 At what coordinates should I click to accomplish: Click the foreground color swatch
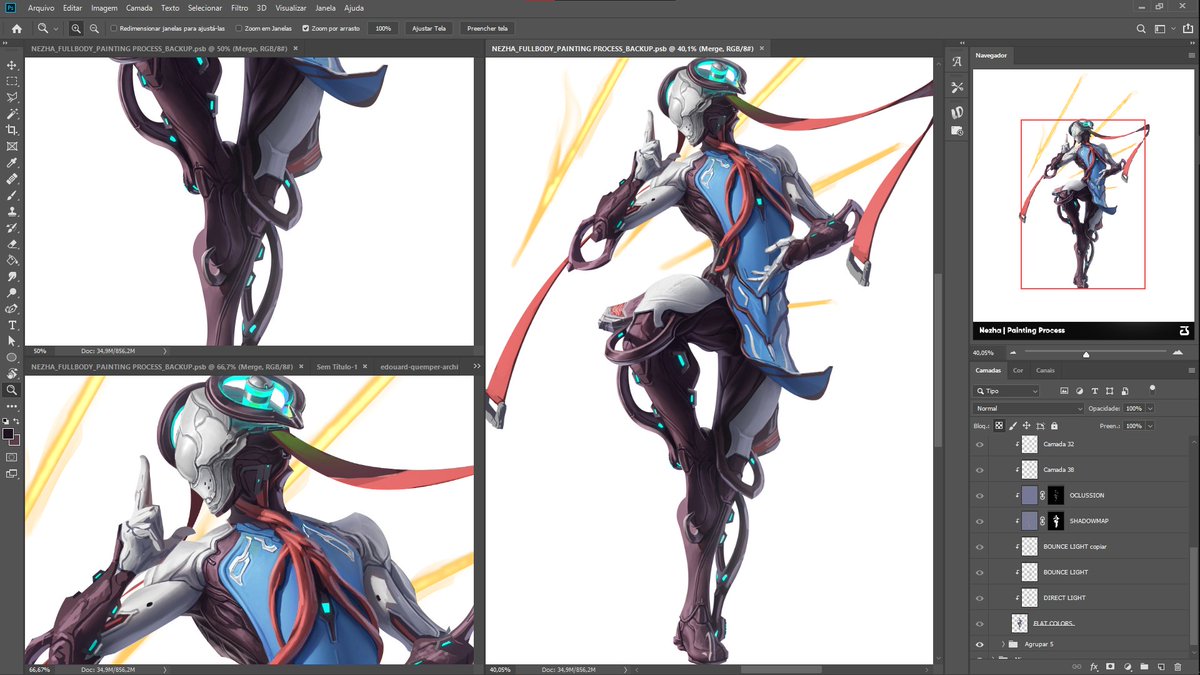click(x=9, y=434)
